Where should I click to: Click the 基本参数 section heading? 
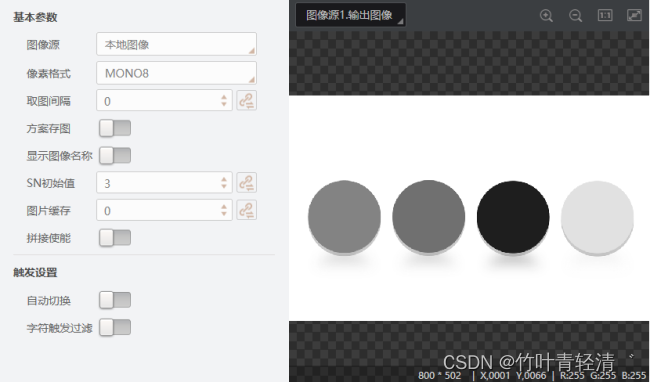35,17
